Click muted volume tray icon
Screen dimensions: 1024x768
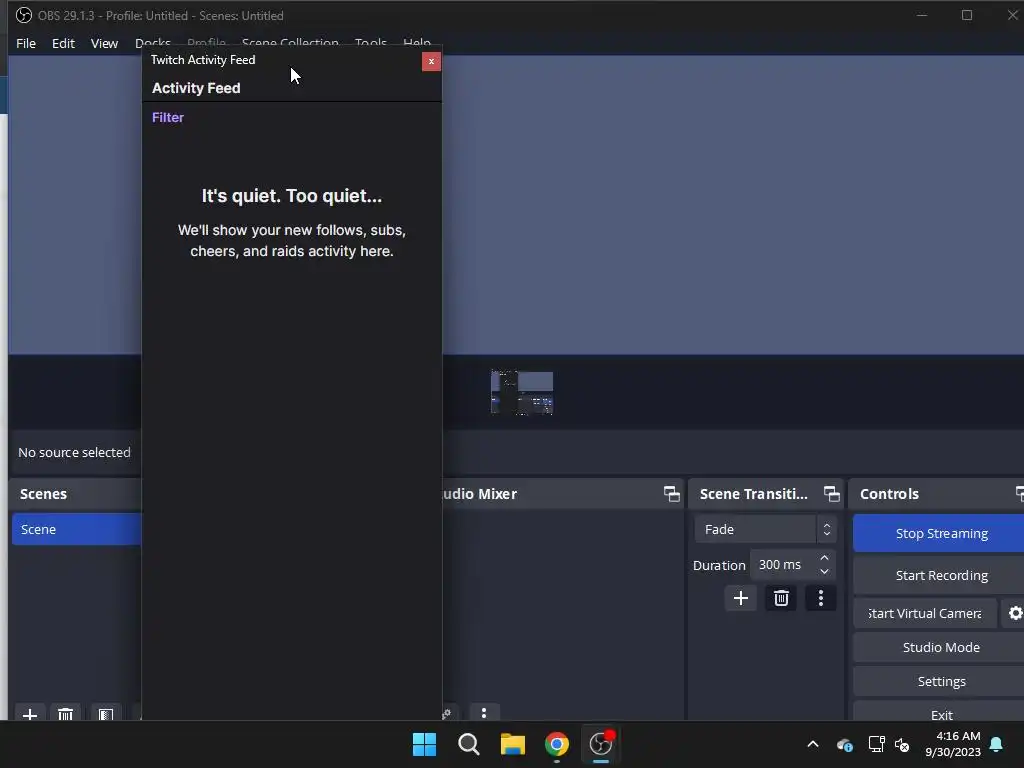click(x=902, y=744)
